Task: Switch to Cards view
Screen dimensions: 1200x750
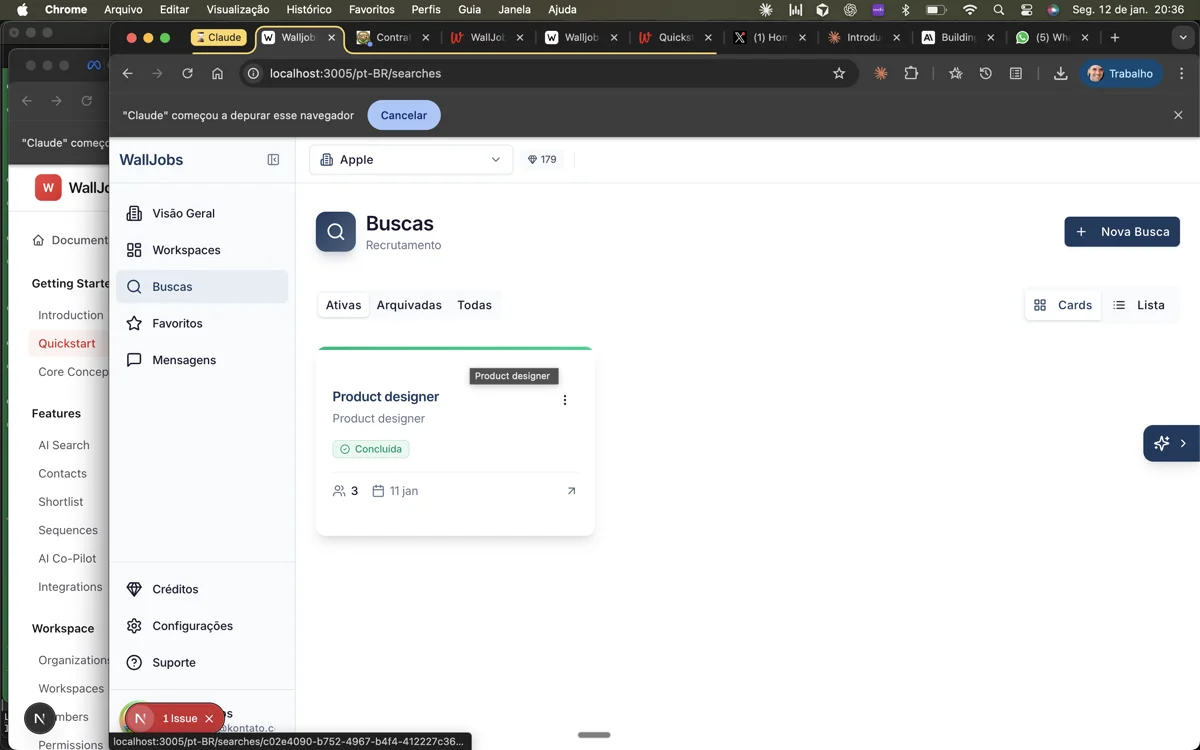Action: coord(1062,305)
